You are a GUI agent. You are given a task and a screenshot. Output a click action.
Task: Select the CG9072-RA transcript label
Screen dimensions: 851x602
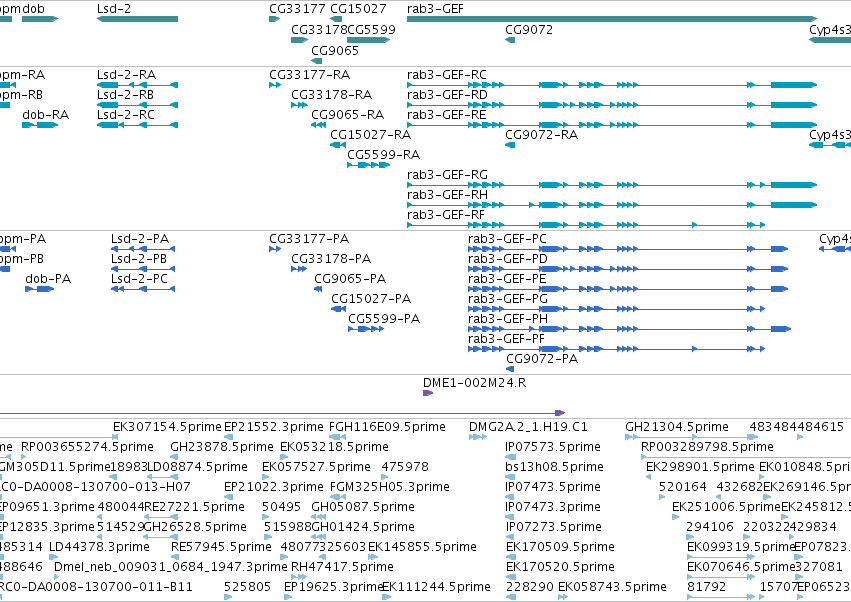pyautogui.click(x=542, y=135)
